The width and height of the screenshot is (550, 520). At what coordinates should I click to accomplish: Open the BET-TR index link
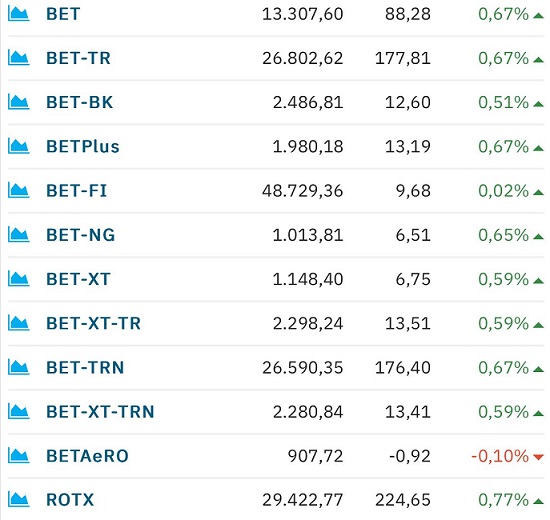(x=79, y=58)
